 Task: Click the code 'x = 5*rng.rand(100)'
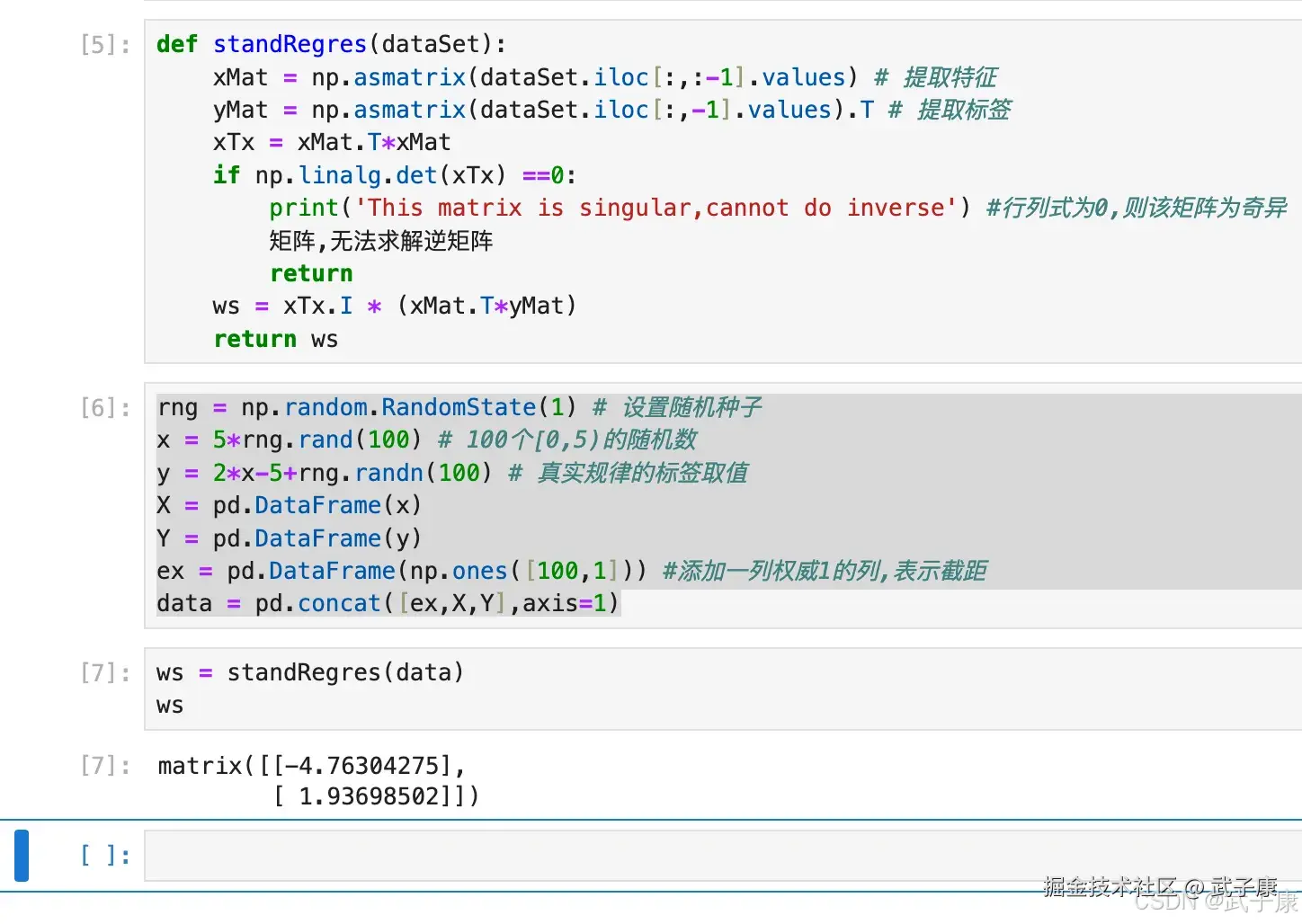click(x=290, y=440)
